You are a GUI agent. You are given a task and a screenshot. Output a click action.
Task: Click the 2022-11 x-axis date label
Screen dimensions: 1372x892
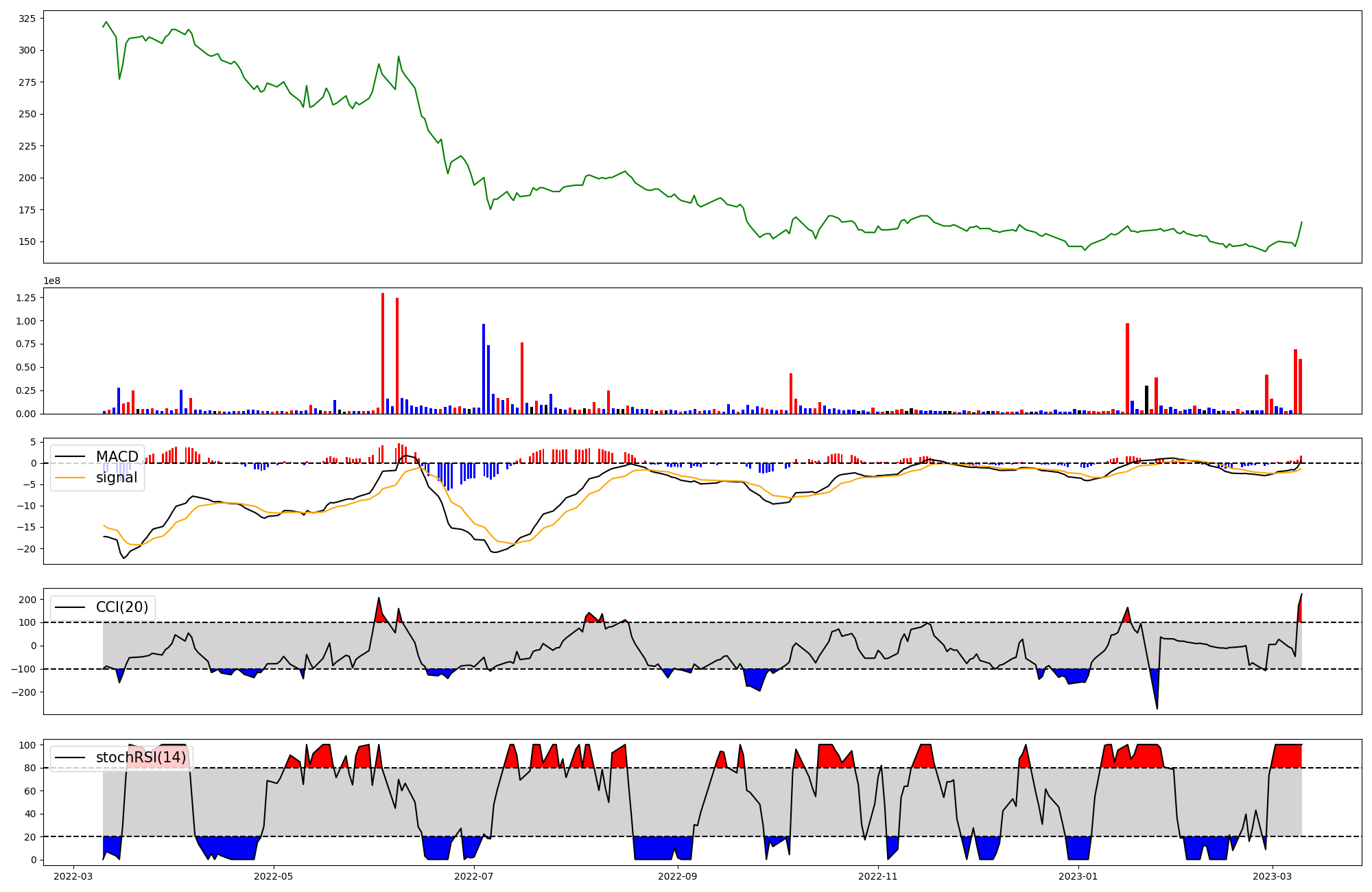click(x=878, y=876)
